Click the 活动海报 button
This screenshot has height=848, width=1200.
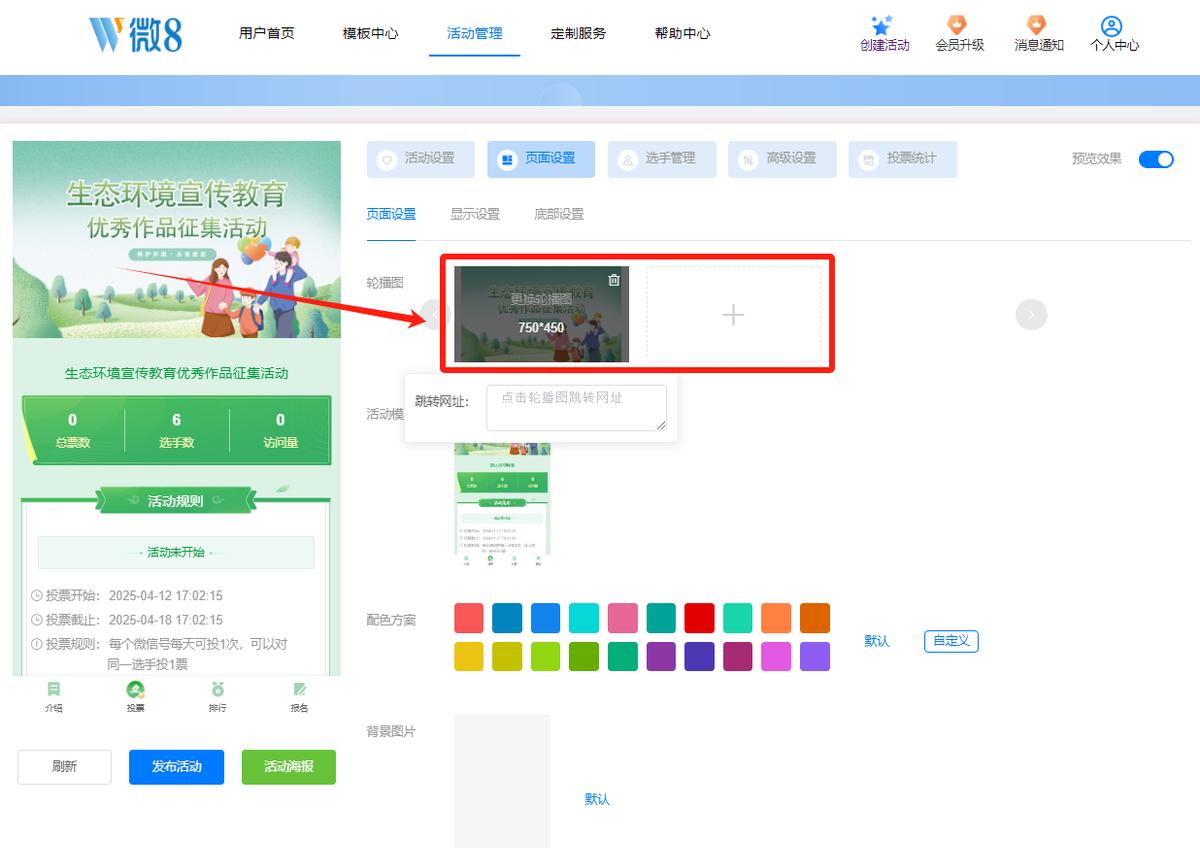click(x=289, y=767)
